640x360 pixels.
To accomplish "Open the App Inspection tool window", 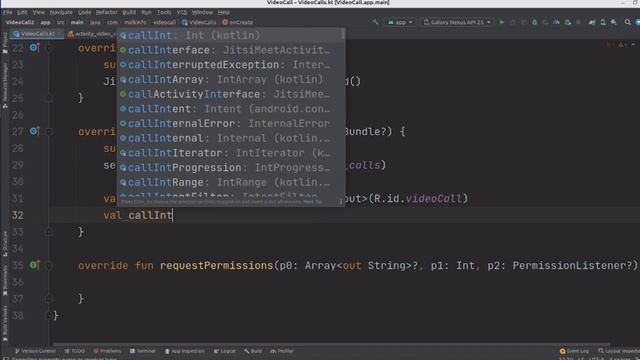I will [x=184, y=351].
